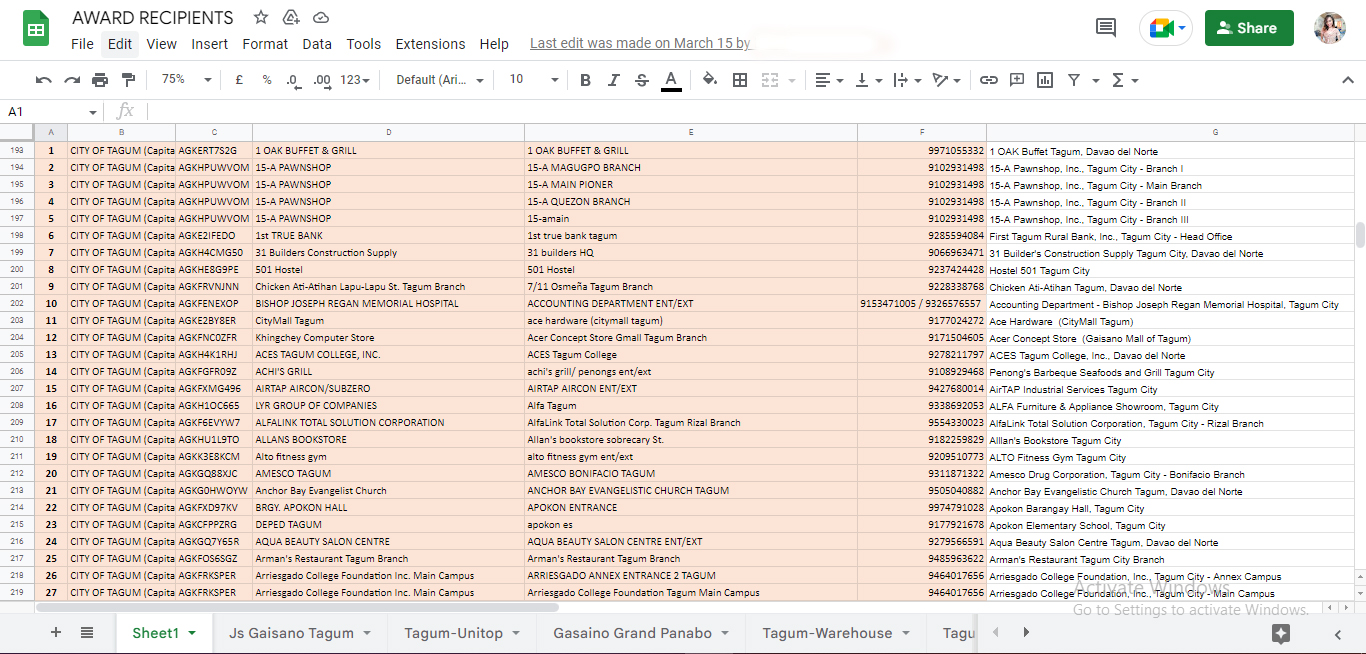Screen dimensions: 1366x654
Task: Click the Insert chart icon
Action: tap(1045, 80)
